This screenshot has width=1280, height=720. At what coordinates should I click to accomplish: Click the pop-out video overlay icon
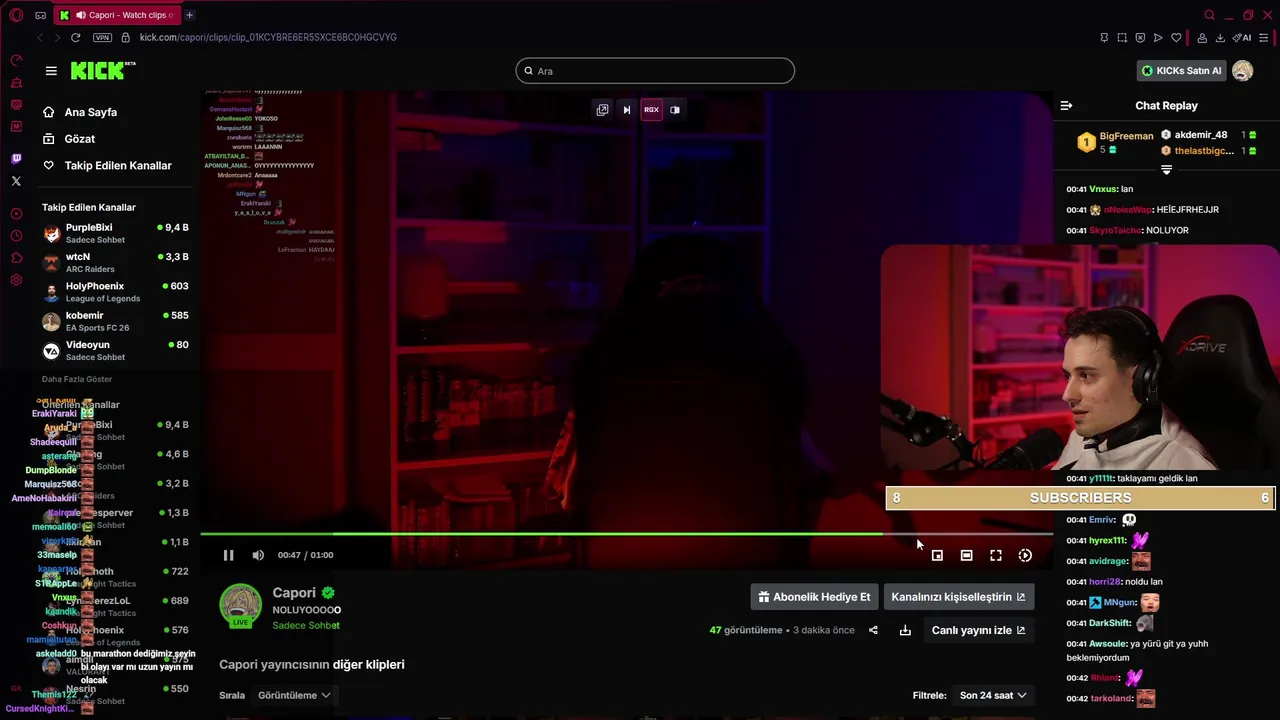602,110
